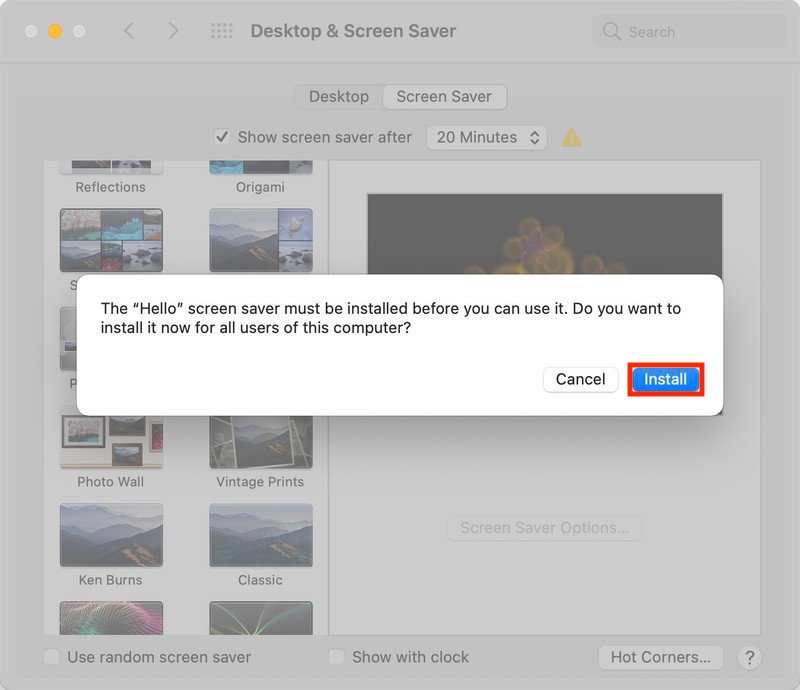Viewport: 800px width, 690px height.
Task: Click the "Ken Burns" label text
Action: pyautogui.click(x=111, y=580)
